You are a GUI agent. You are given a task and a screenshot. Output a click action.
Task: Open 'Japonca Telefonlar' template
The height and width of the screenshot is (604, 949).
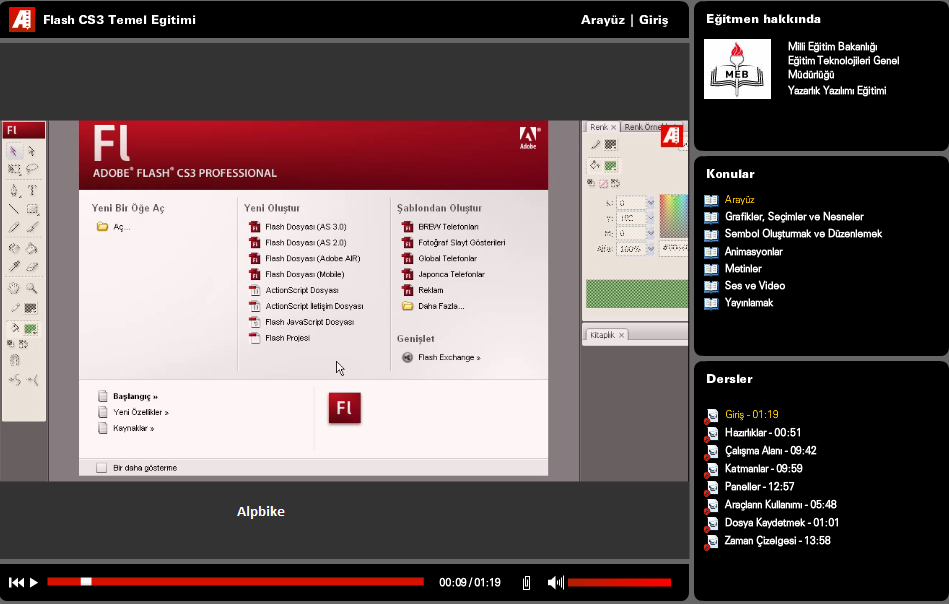pos(443,274)
